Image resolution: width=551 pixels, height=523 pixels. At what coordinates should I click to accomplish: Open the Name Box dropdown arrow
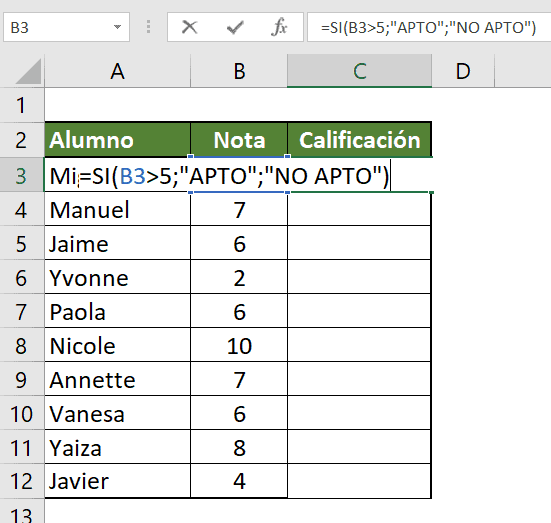(x=117, y=27)
